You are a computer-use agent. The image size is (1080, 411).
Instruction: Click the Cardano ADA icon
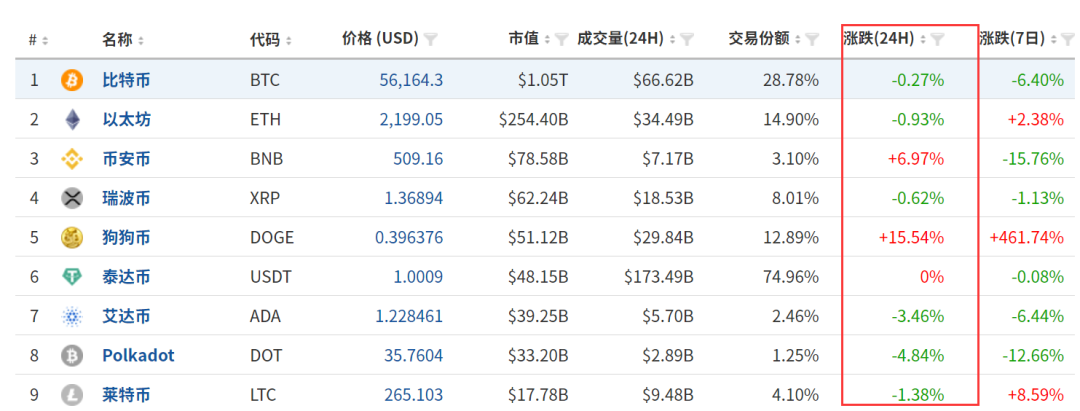(x=72, y=317)
